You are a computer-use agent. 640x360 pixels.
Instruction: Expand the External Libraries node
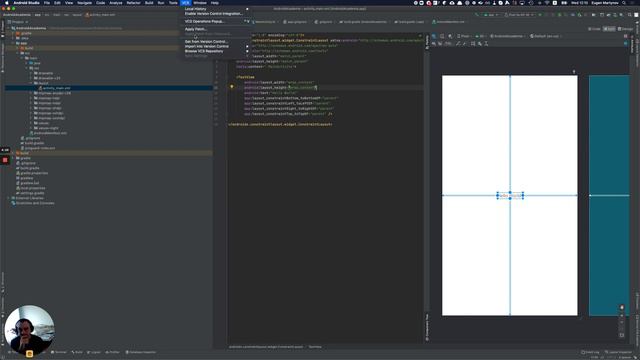pos(9,198)
